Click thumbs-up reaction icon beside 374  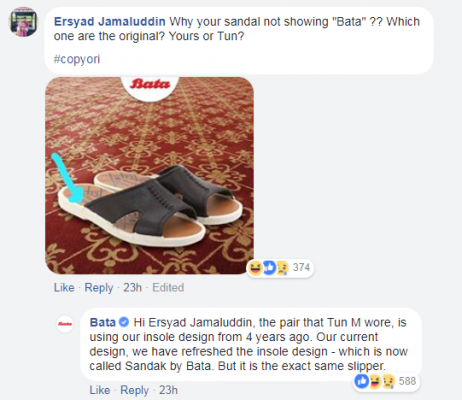pos(269,267)
